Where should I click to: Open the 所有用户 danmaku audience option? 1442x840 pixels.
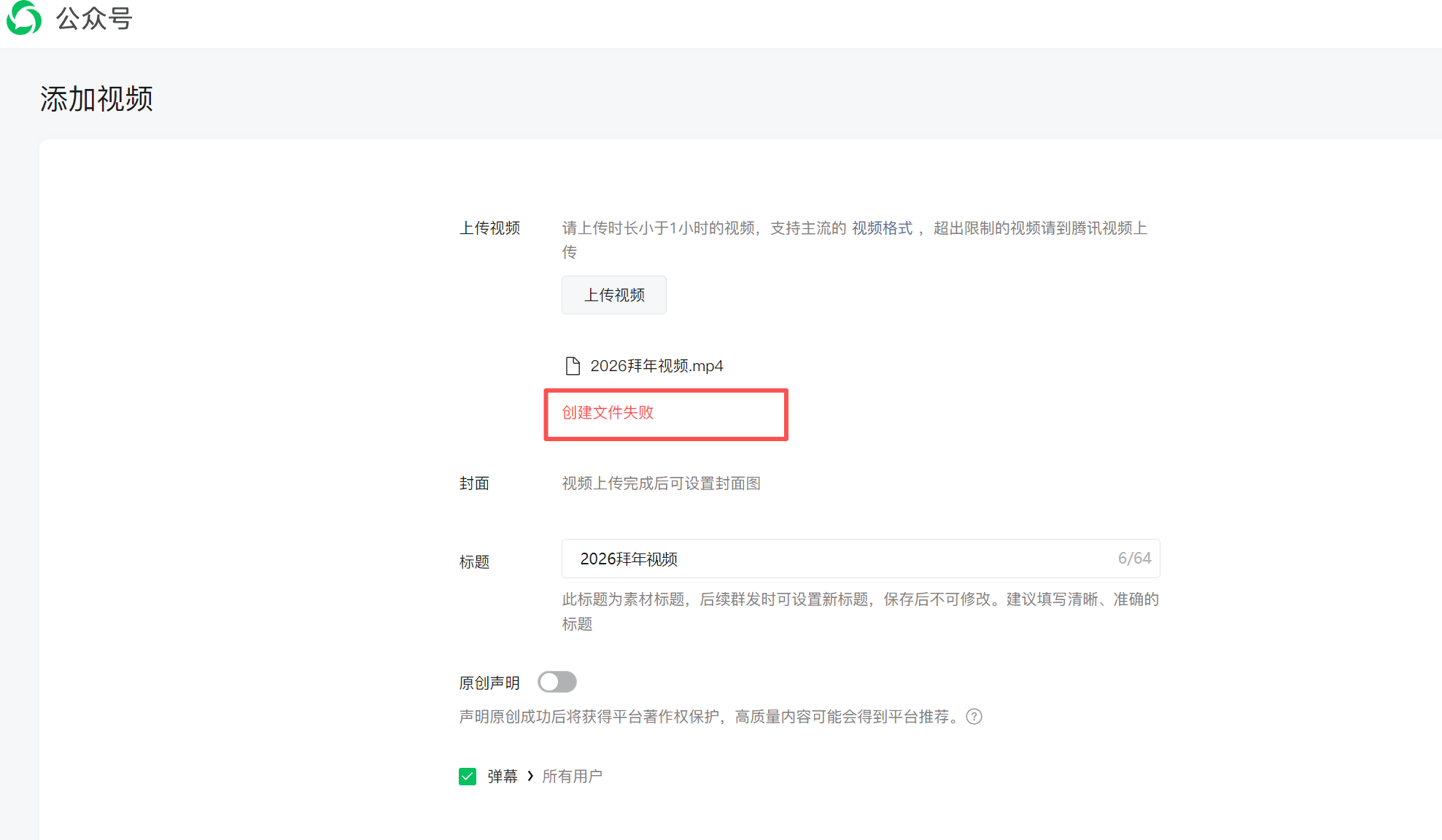[x=572, y=777]
